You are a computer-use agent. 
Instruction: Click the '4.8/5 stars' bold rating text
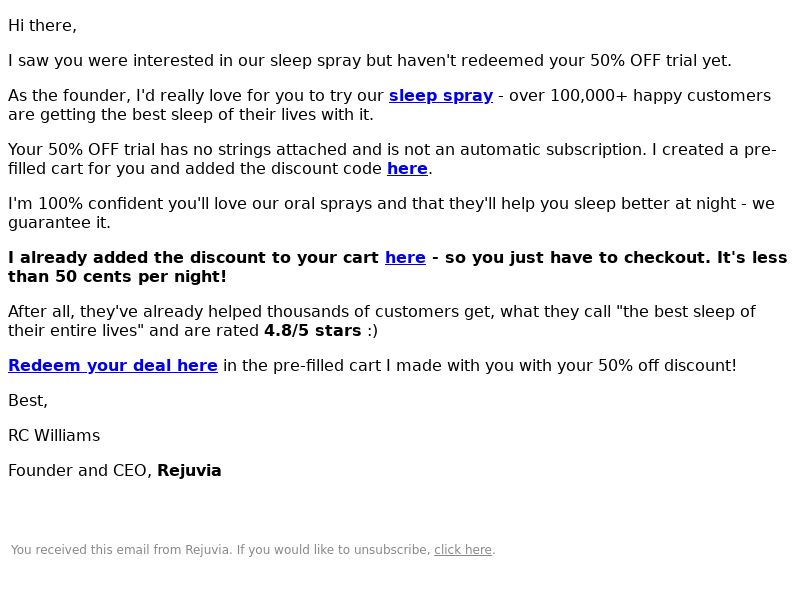click(x=313, y=331)
